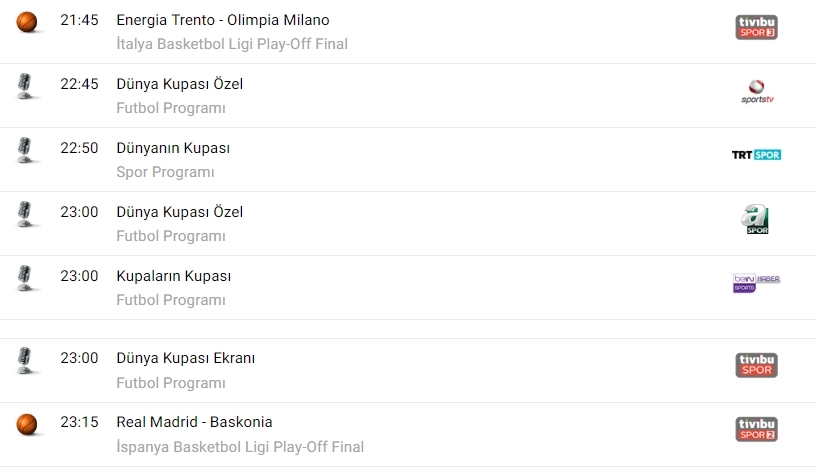816x467 pixels.
Task: Click the 21:45 start time
Action: (x=79, y=20)
